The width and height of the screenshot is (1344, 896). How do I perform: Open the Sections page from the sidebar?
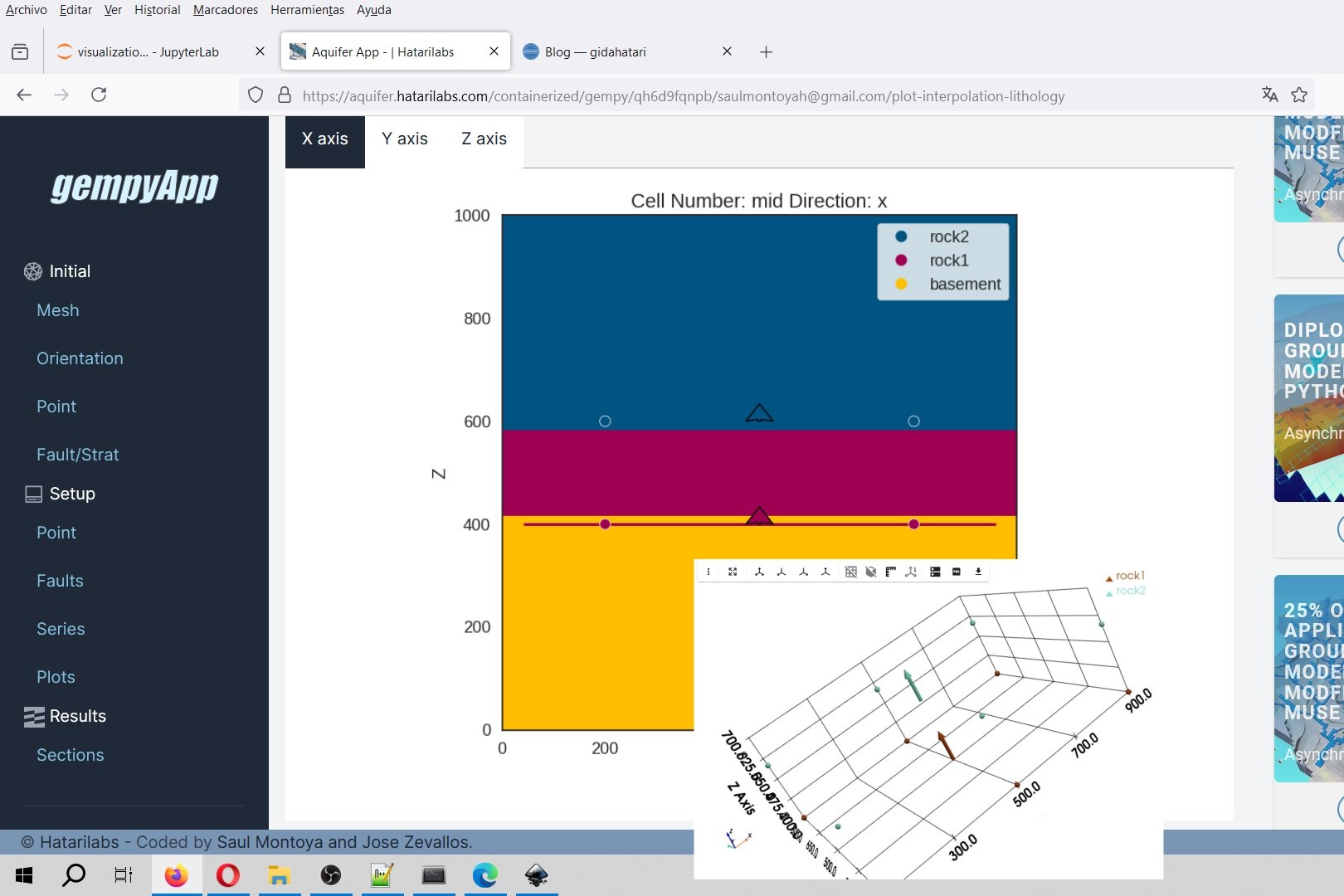(x=70, y=754)
